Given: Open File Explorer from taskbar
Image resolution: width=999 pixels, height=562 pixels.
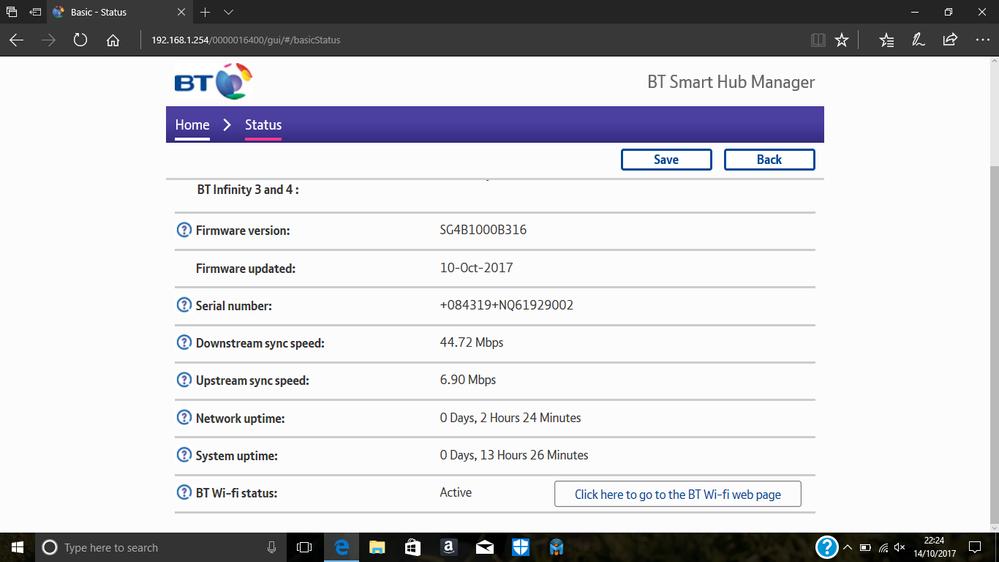Looking at the screenshot, I should coord(377,547).
